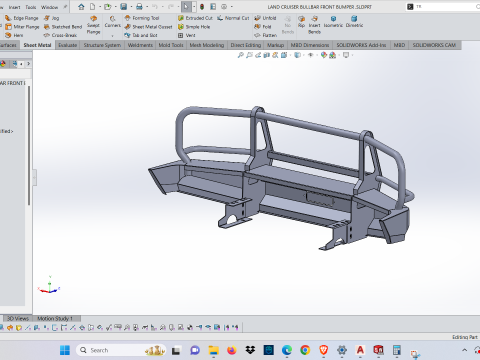Open the Tools menu
Image resolution: width=480 pixels, height=360 pixels.
(x=31, y=7)
